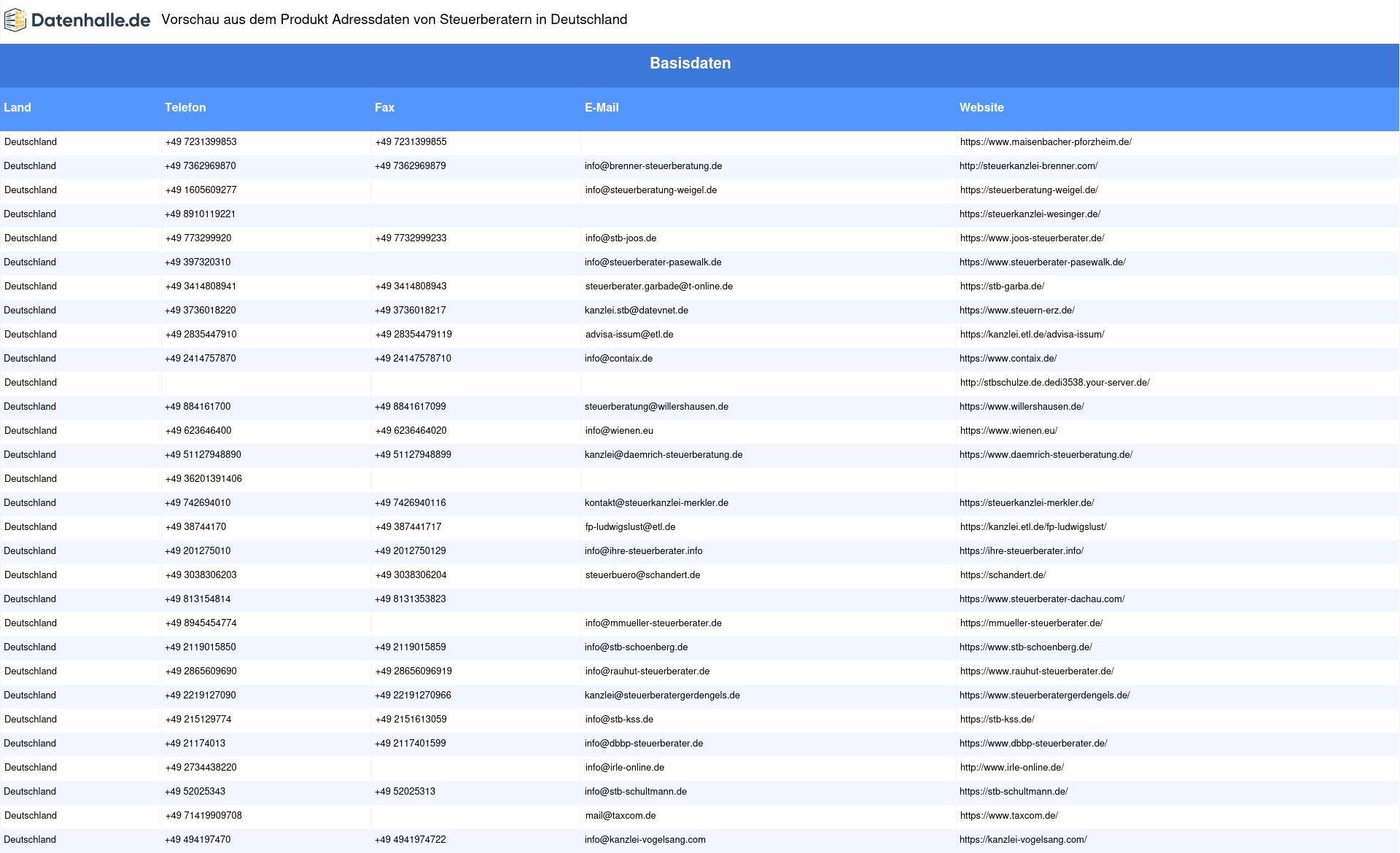Screen dimensions: 1400x853
Task: Open the daemrich-steuerberatung.de website link
Action: (1046, 455)
